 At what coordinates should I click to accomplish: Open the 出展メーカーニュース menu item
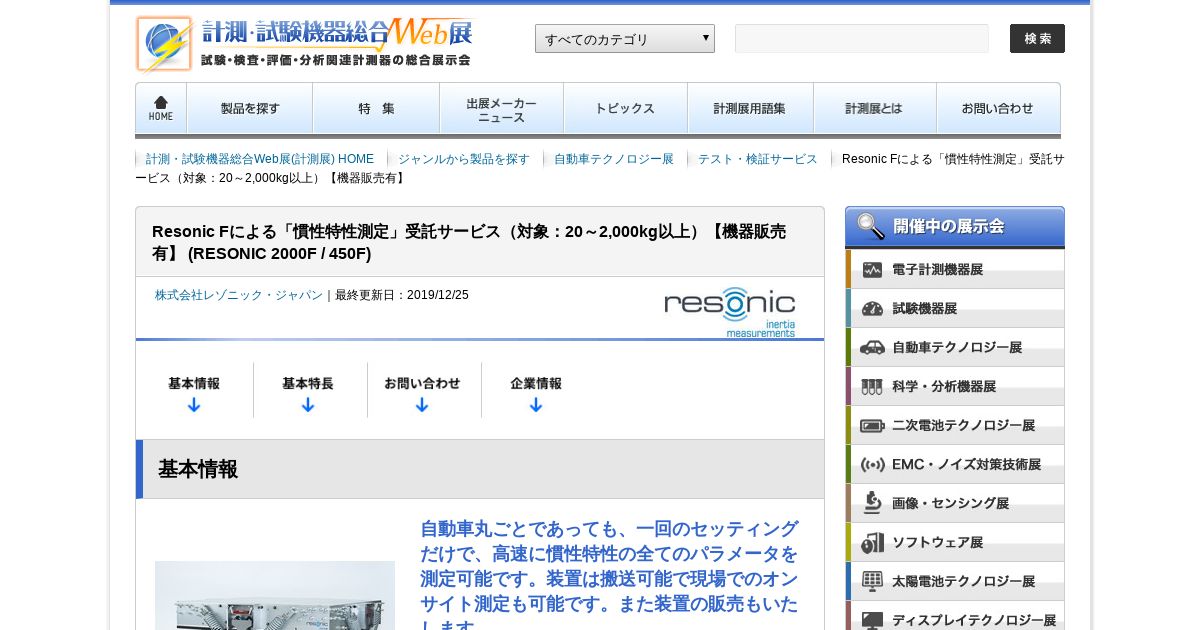(502, 108)
